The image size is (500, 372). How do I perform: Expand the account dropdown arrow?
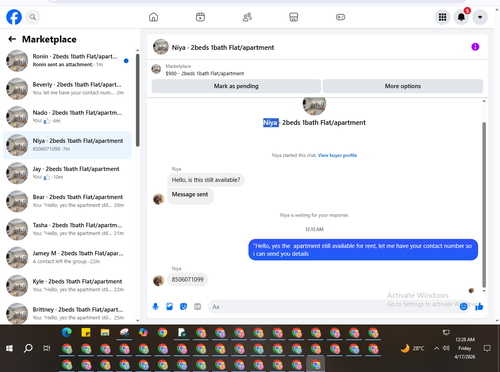tap(480, 17)
